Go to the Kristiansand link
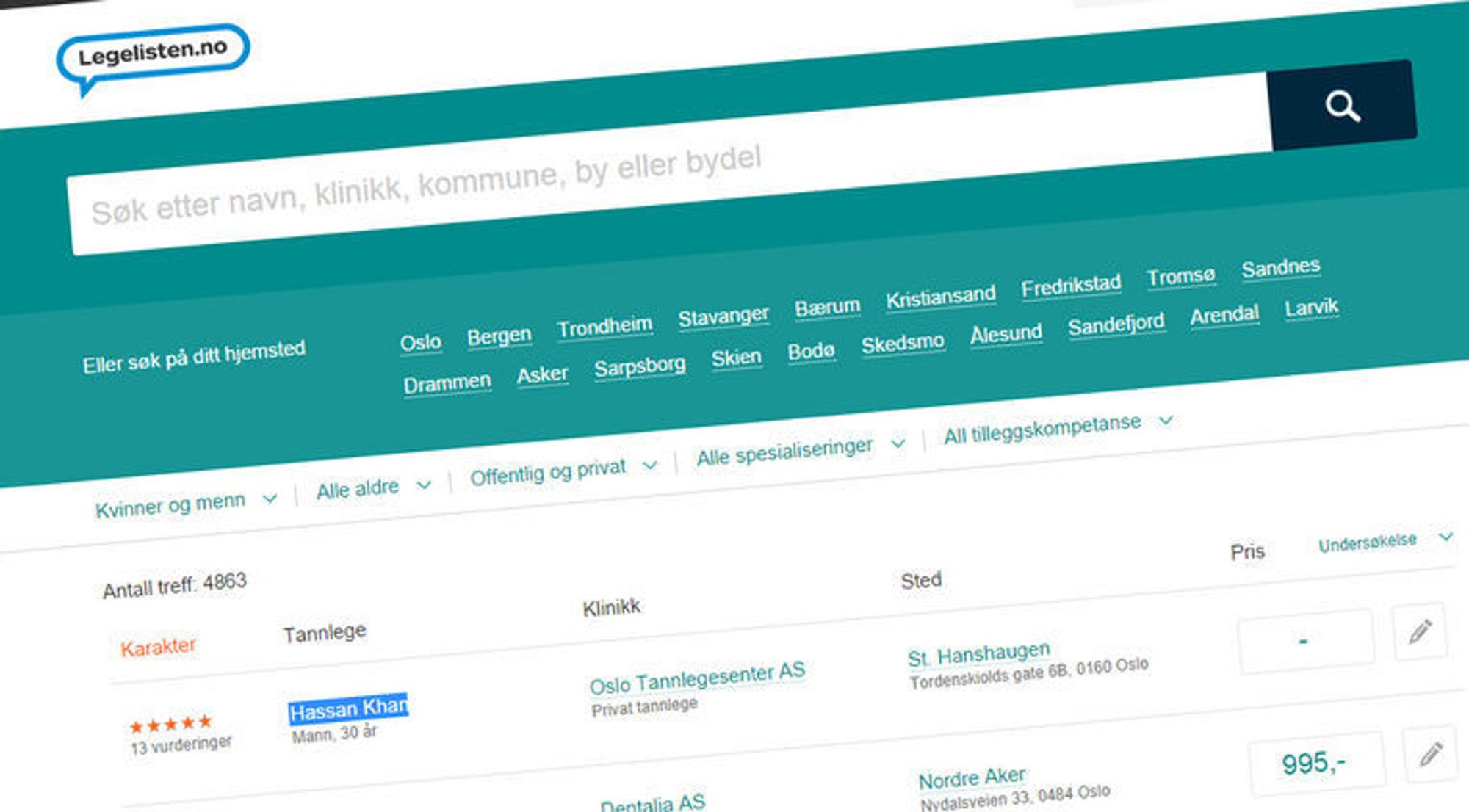 (941, 297)
